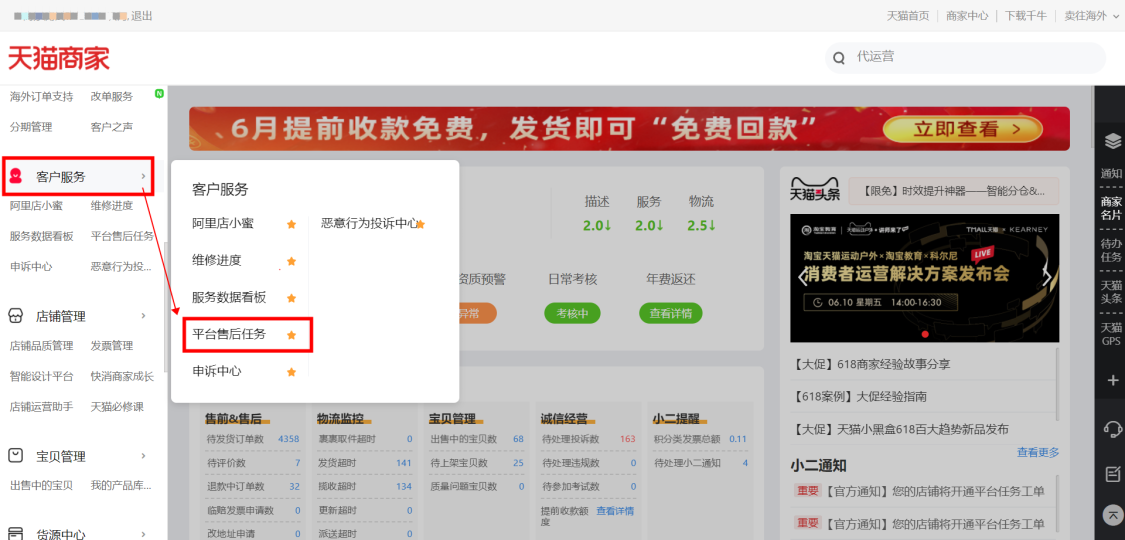The image size is (1125, 540).
Task: Expand the 店铺管理 menu chevron
Action: pos(143,316)
